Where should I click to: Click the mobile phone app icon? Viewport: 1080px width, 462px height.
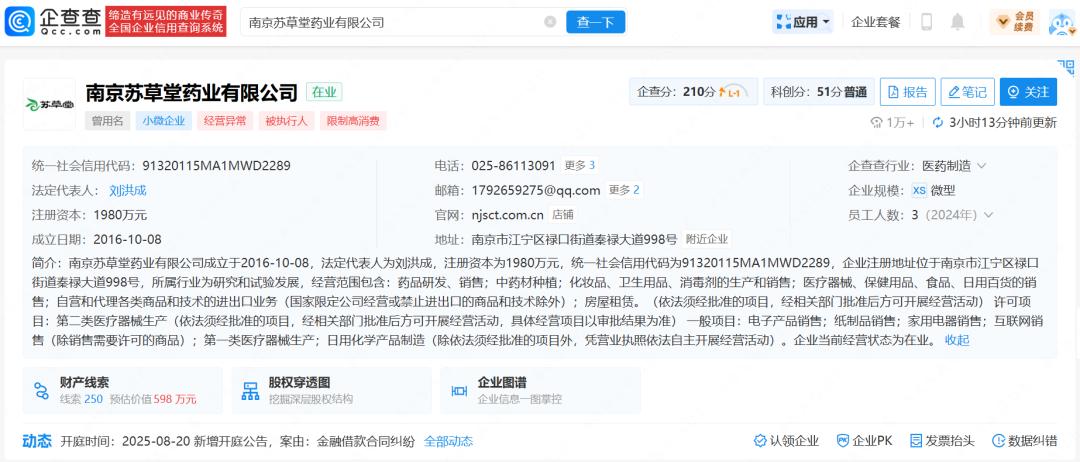tap(926, 22)
